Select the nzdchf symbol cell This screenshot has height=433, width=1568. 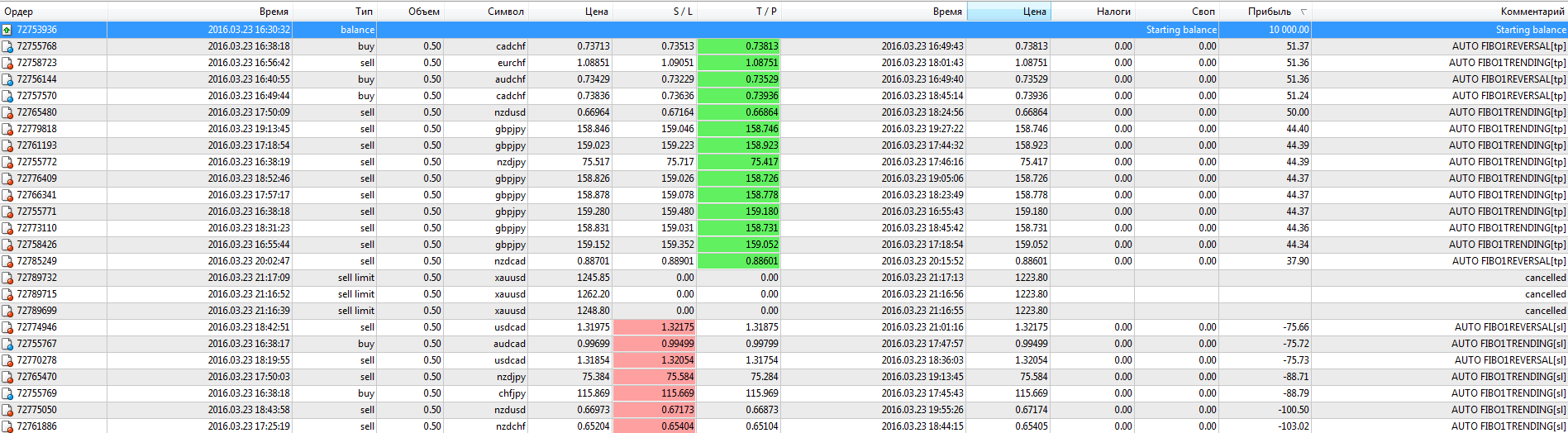click(x=510, y=426)
